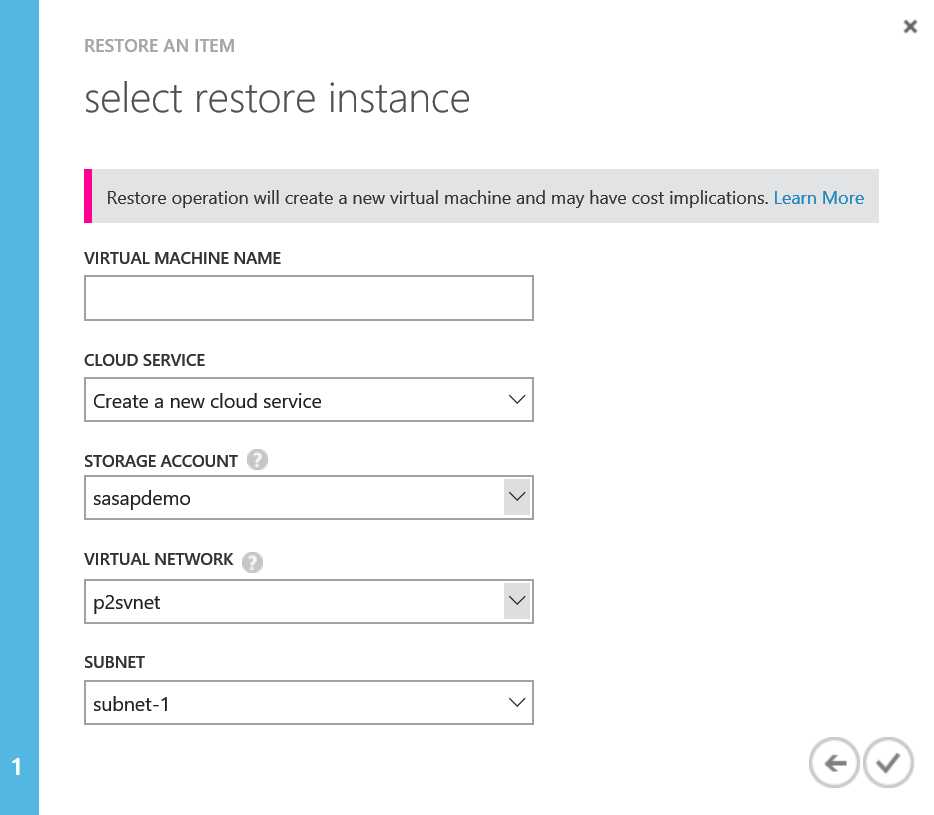Confirm restore with the checkmark button
934x815 pixels.
coord(888,763)
